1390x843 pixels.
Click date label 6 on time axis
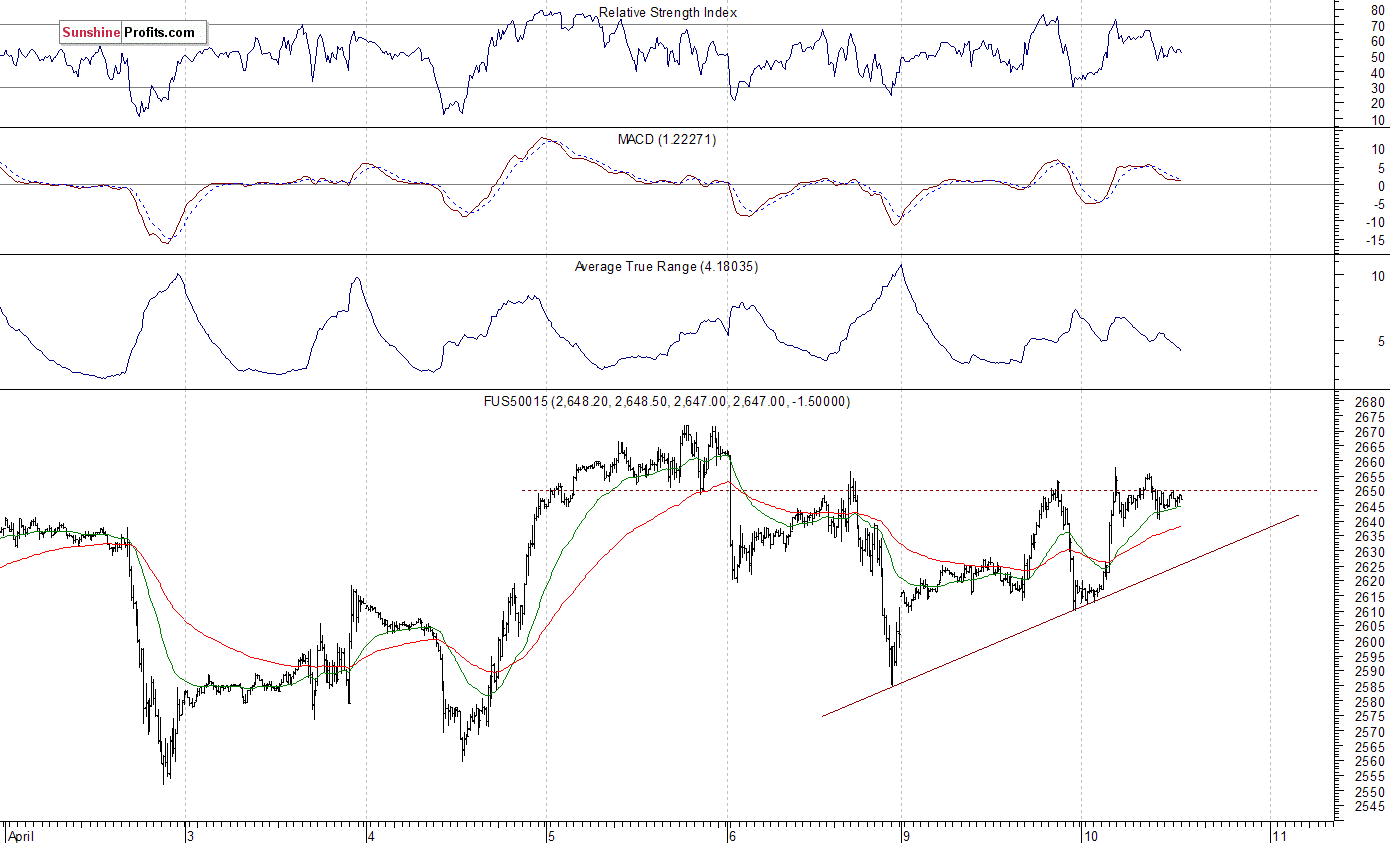pos(731,834)
